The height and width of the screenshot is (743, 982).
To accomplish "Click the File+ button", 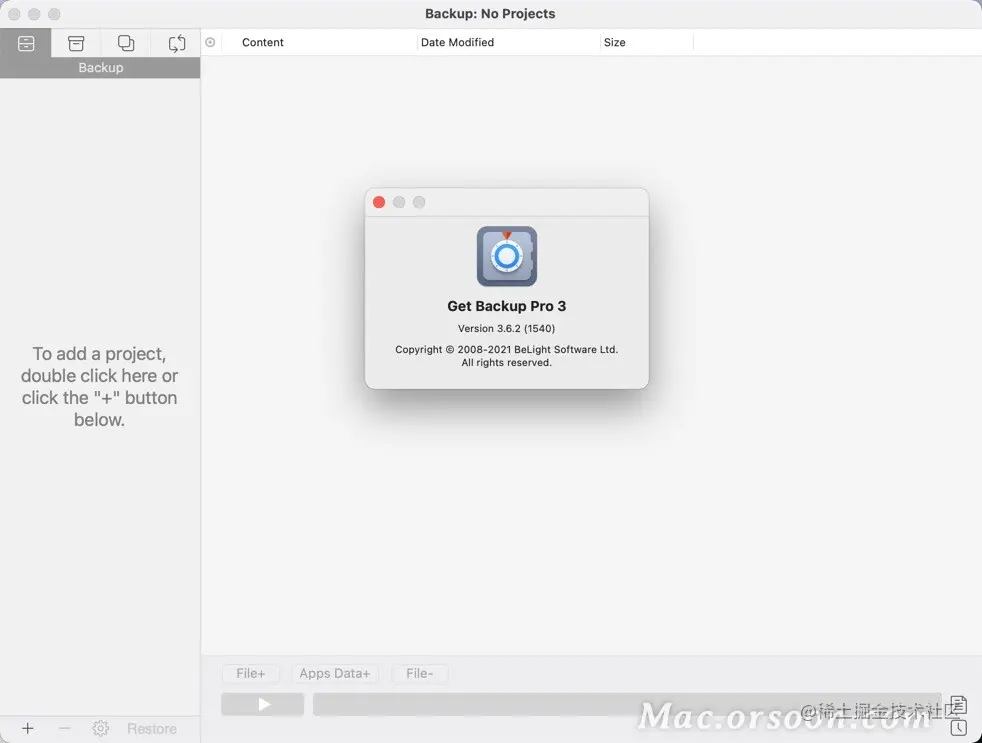I will (x=251, y=673).
